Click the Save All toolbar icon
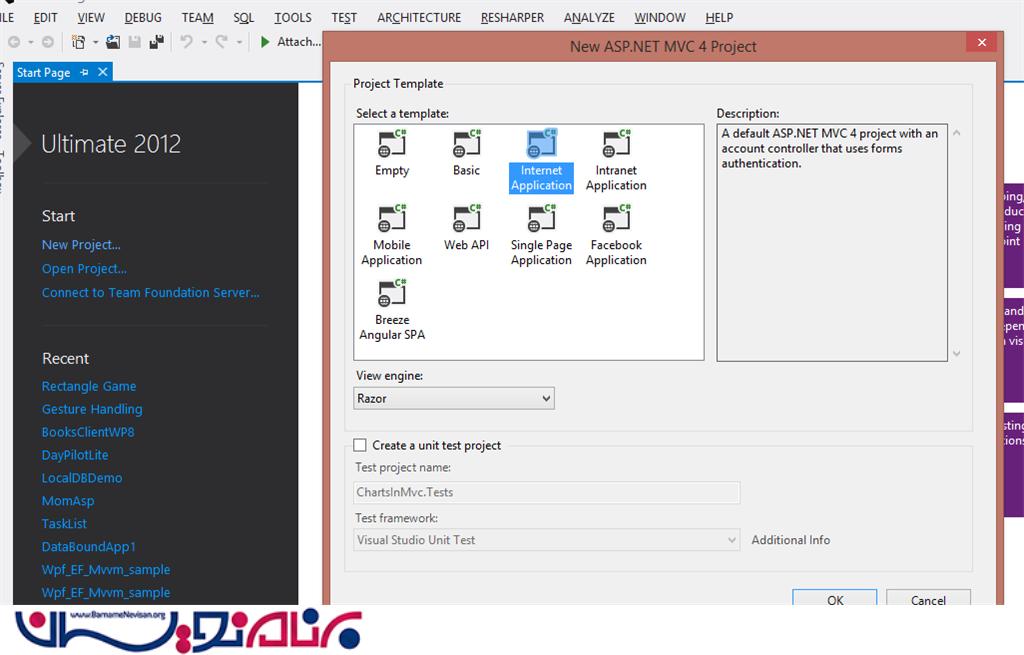The width and height of the screenshot is (1024, 655). (x=156, y=42)
